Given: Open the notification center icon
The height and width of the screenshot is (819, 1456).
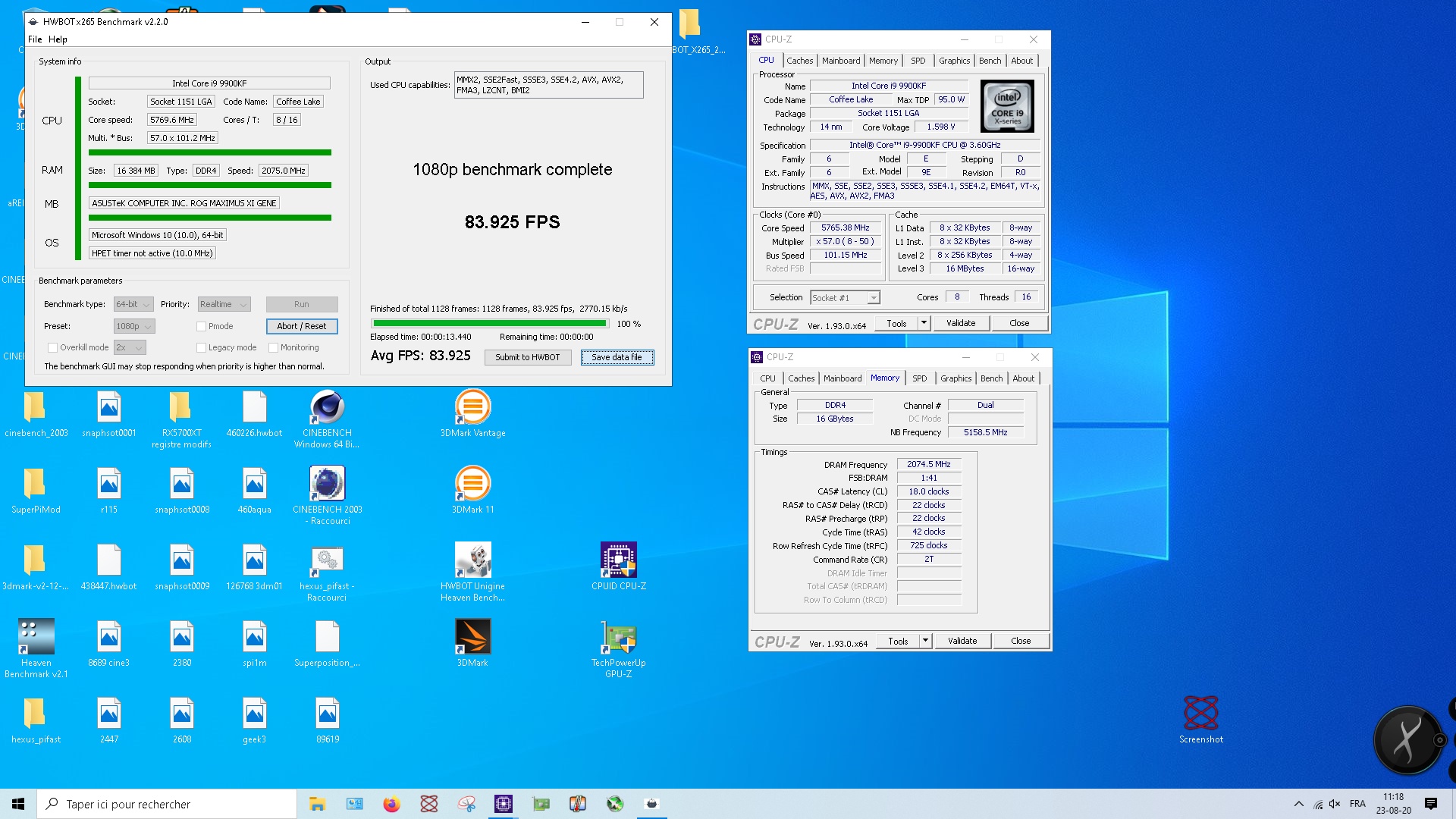Looking at the screenshot, I should pos(1431,804).
